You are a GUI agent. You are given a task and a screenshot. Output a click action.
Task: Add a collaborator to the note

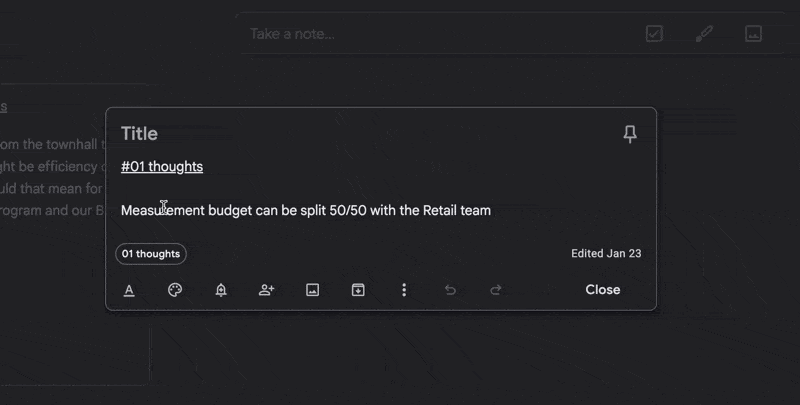tap(266, 290)
